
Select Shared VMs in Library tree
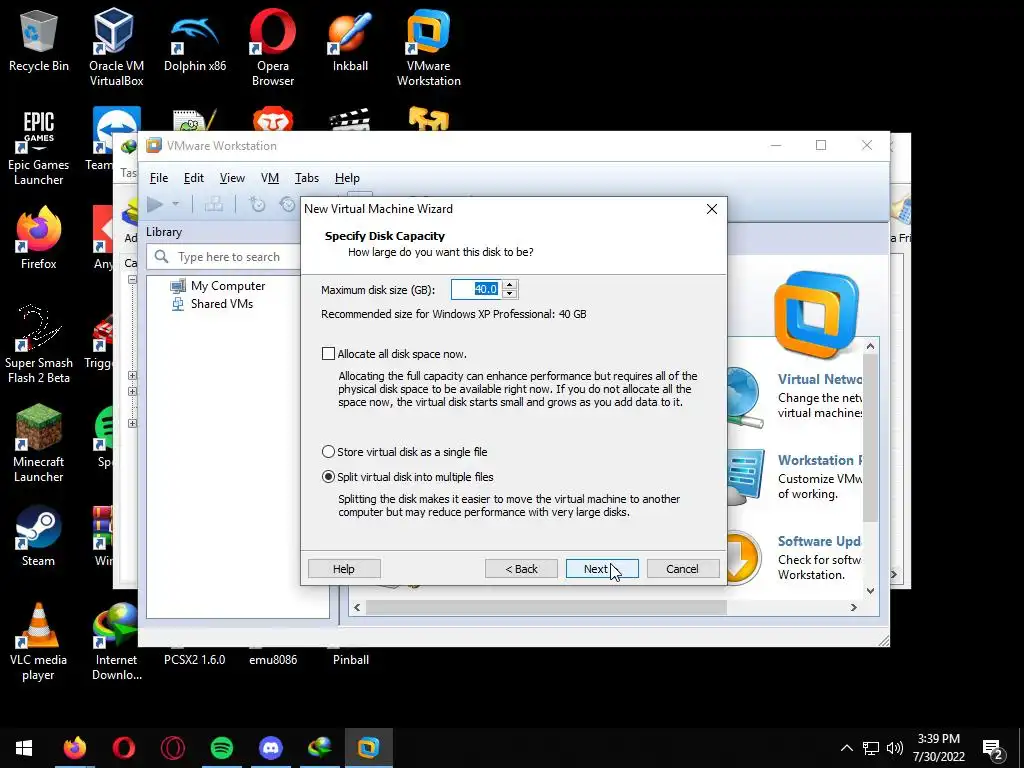click(221, 304)
